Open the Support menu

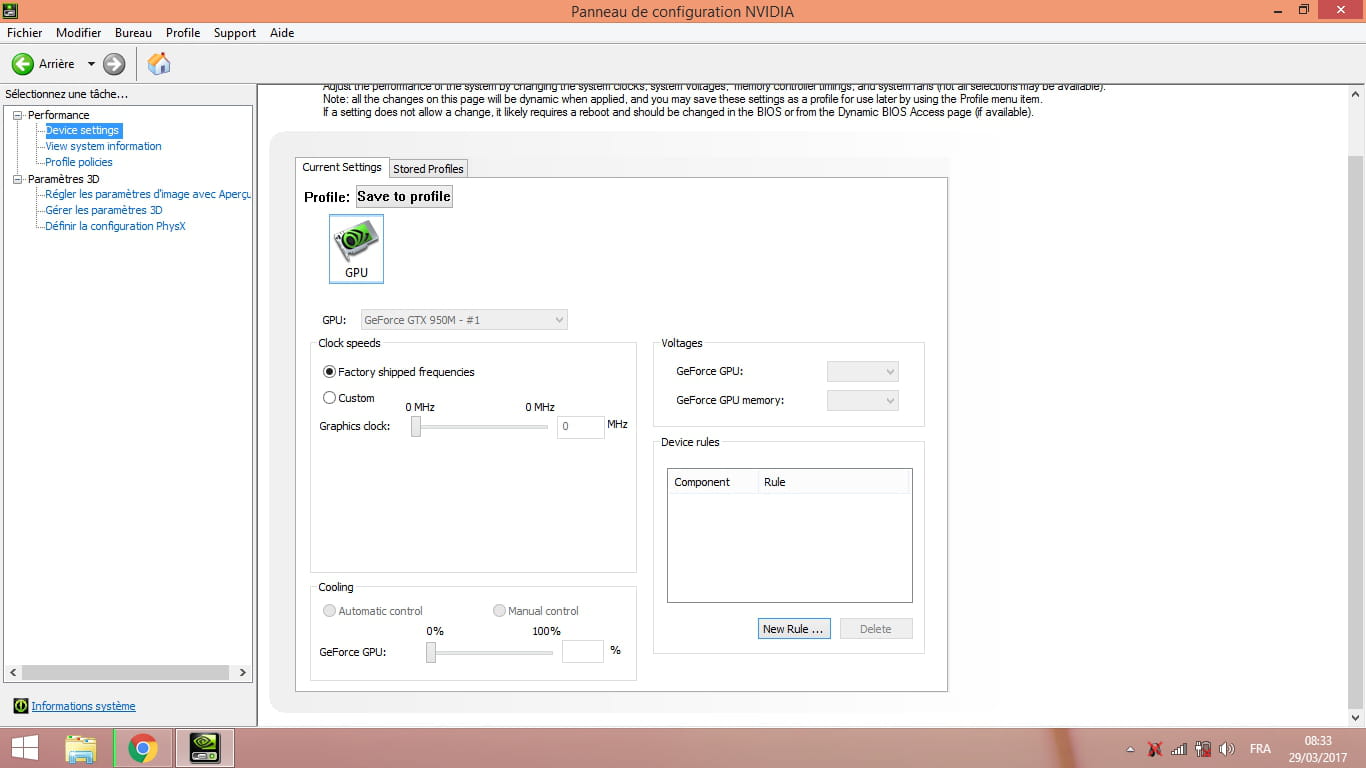tap(235, 33)
